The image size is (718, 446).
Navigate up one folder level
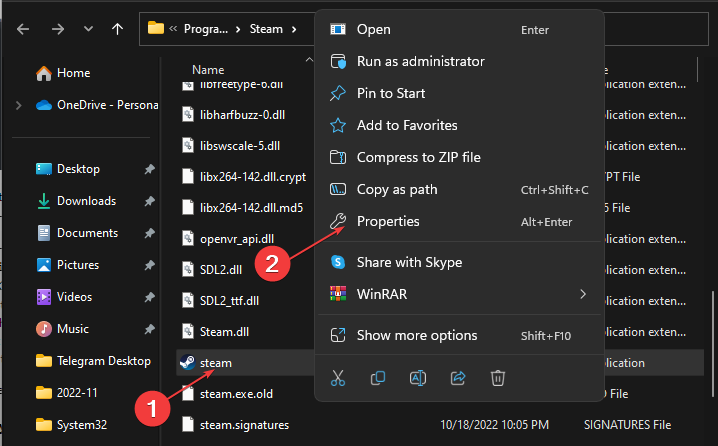[118, 29]
